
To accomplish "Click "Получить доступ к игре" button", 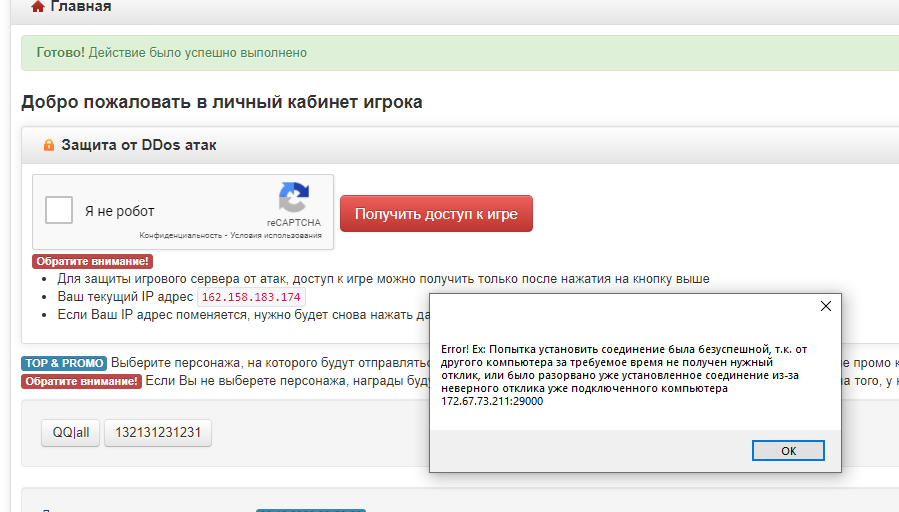I will (x=436, y=213).
